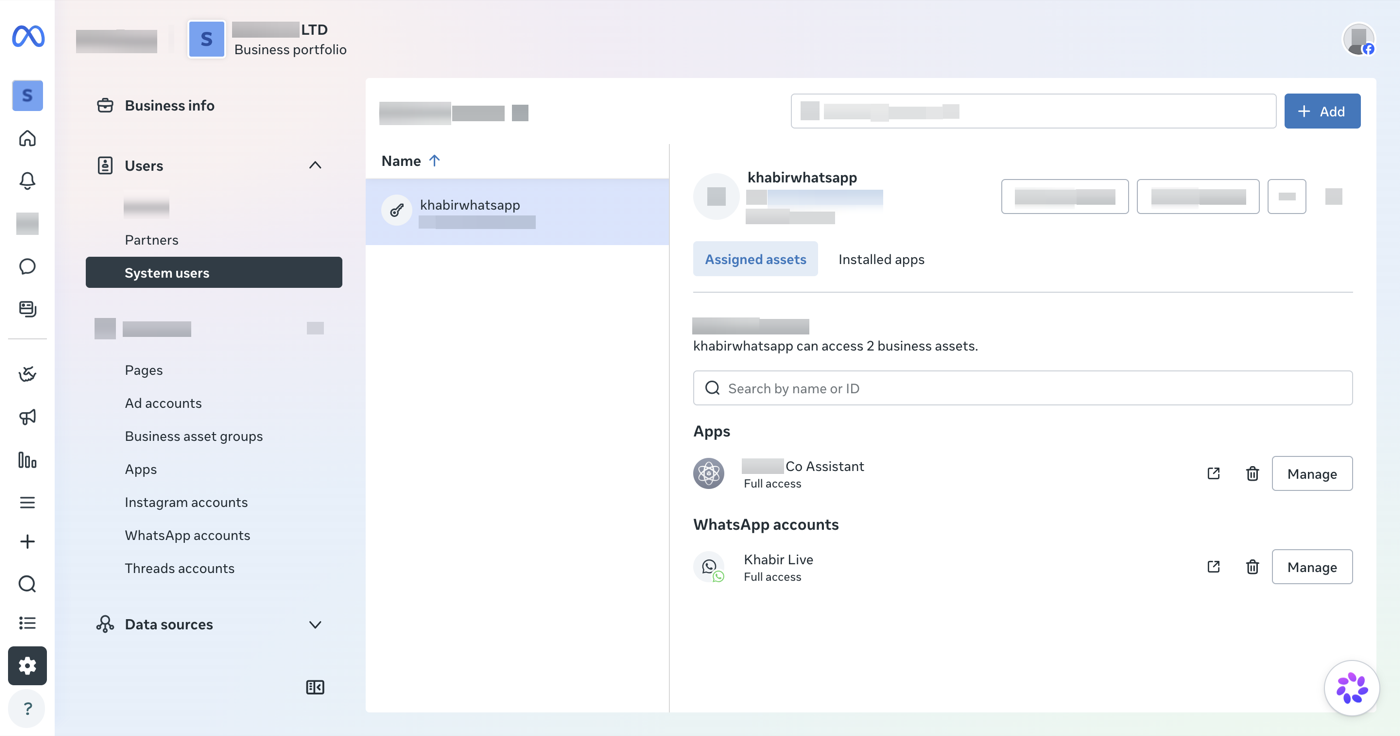Open Business asset groups in sidebar
Viewport: 1400px width, 736px height.
click(x=194, y=436)
